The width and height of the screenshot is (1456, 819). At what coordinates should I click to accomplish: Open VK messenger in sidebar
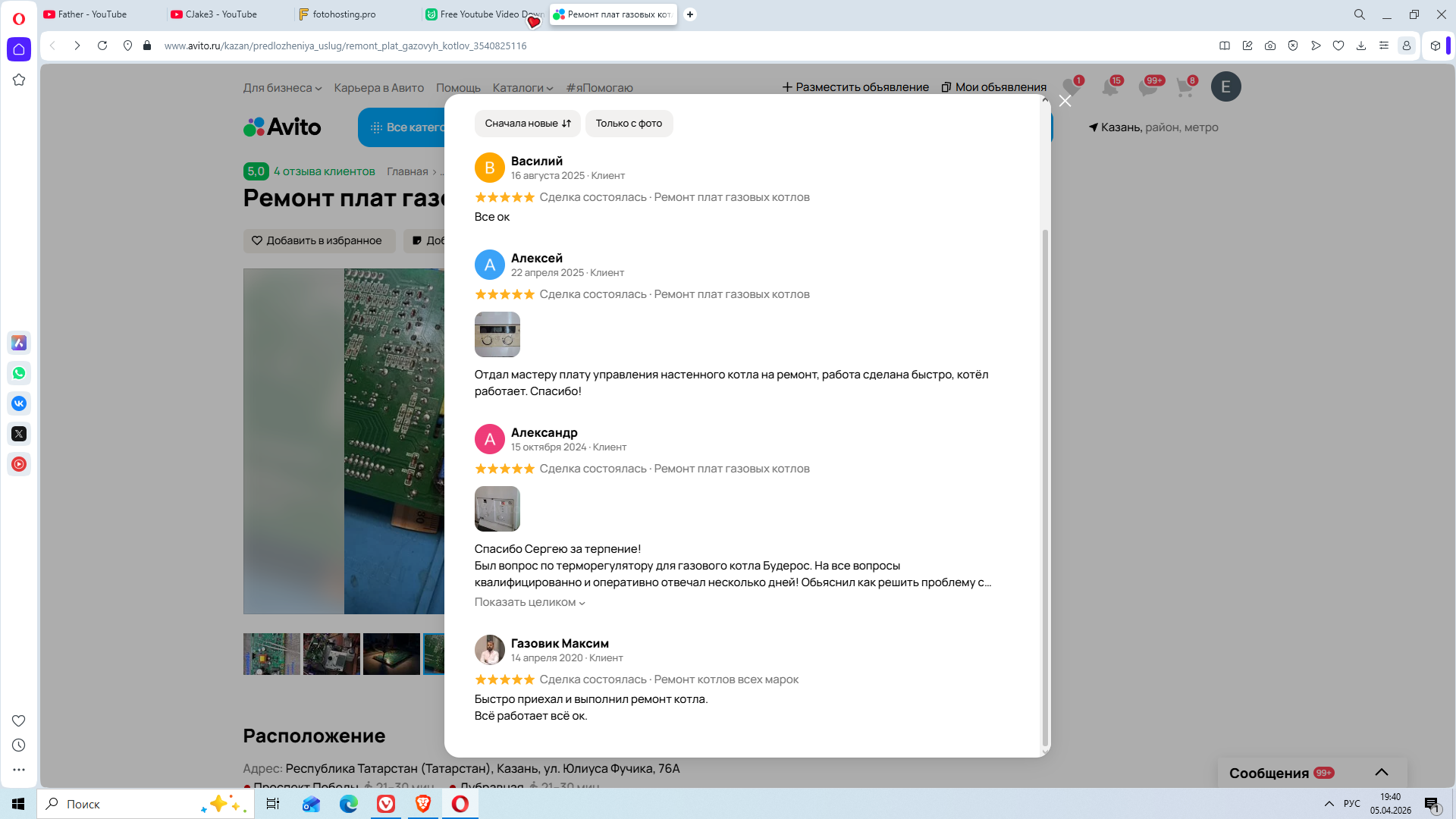(x=19, y=403)
